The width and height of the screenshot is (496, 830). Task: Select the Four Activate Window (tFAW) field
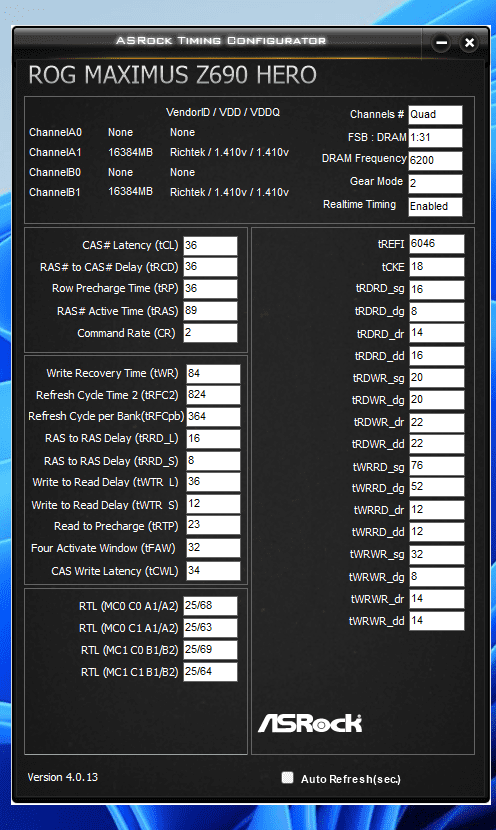pos(213,548)
